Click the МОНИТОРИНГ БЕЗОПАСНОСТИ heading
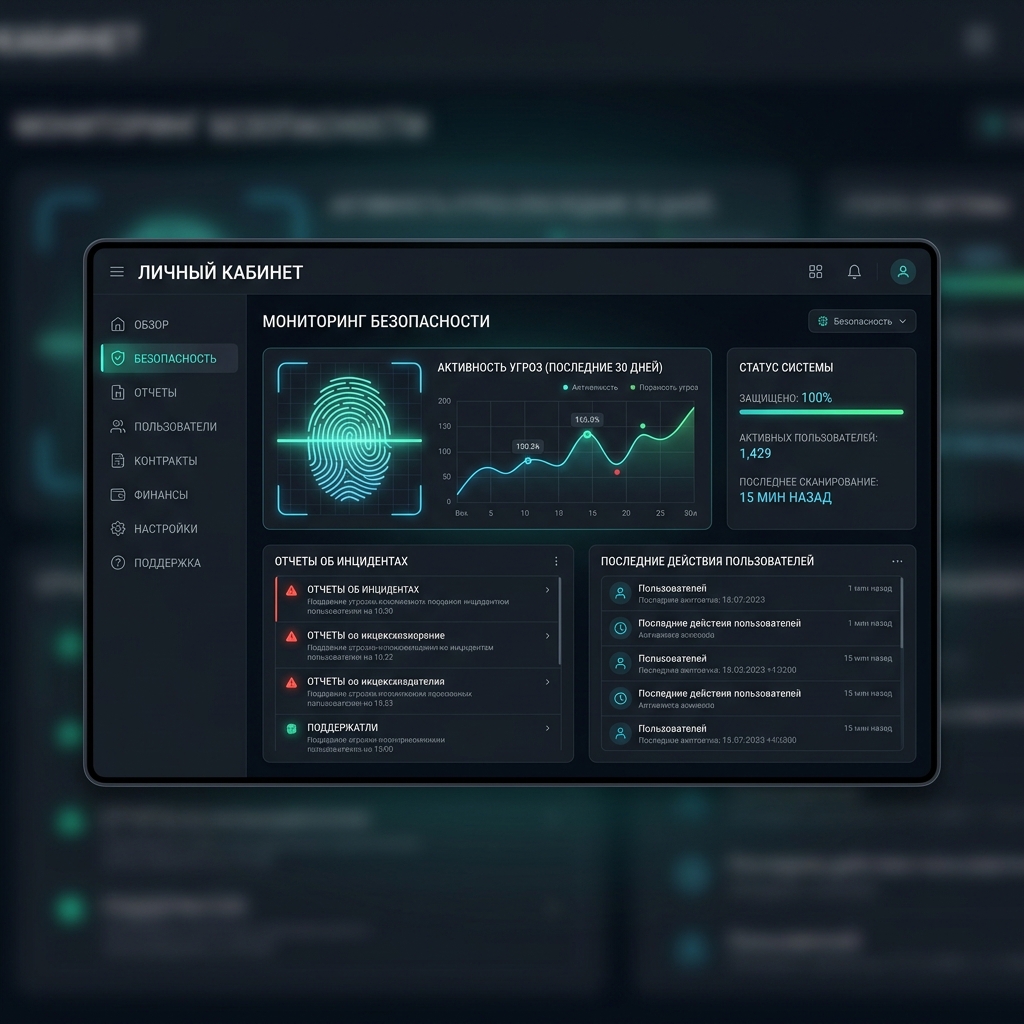The height and width of the screenshot is (1024, 1024). click(376, 321)
